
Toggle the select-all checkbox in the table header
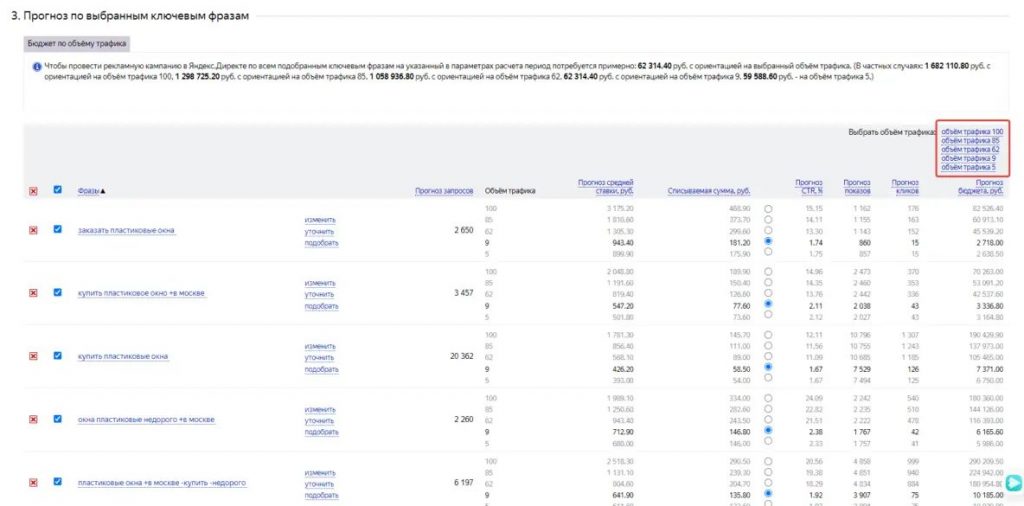pyautogui.click(x=57, y=190)
